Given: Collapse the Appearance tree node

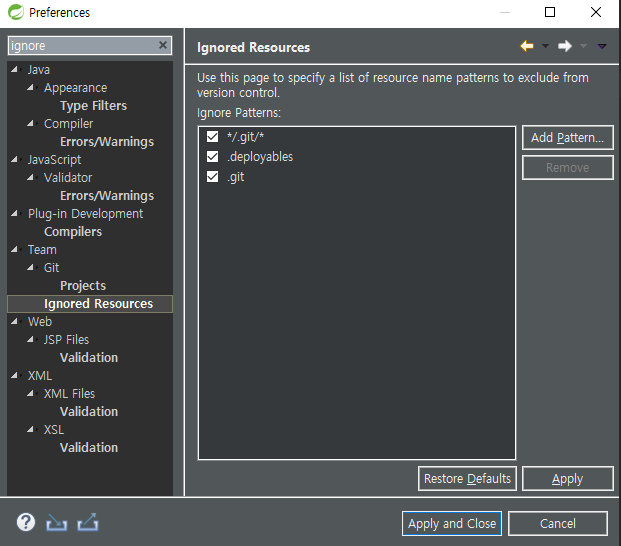Looking at the screenshot, I should 30,88.
